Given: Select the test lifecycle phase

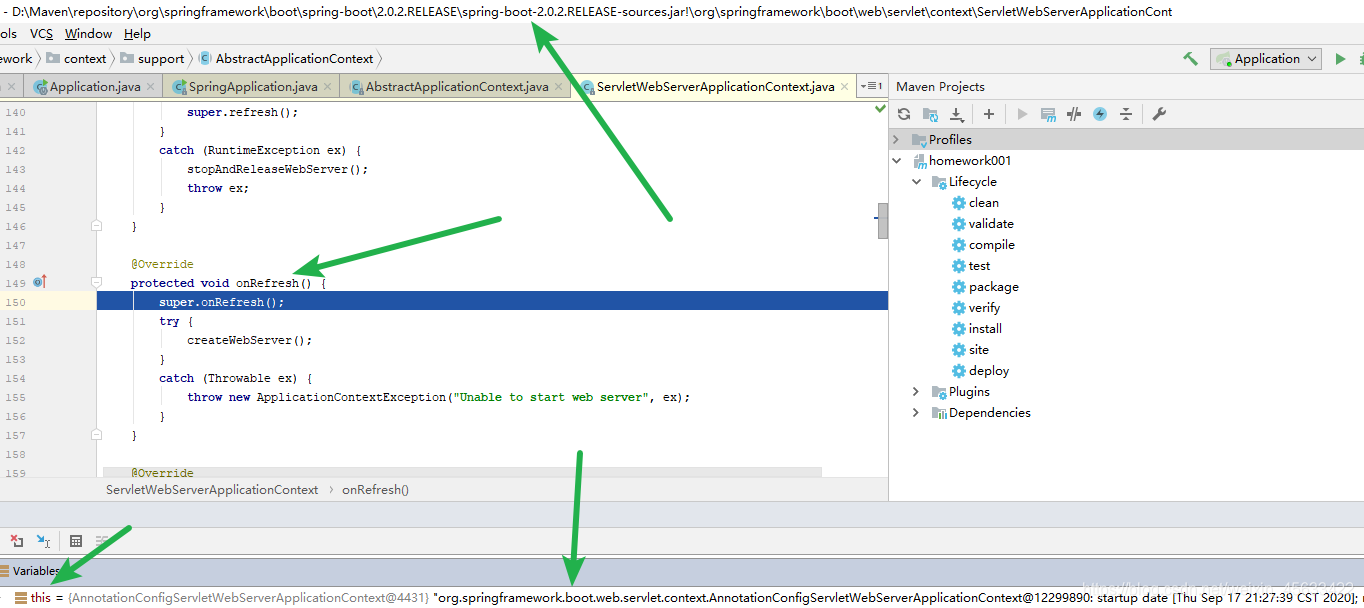Looking at the screenshot, I should pos(980,266).
